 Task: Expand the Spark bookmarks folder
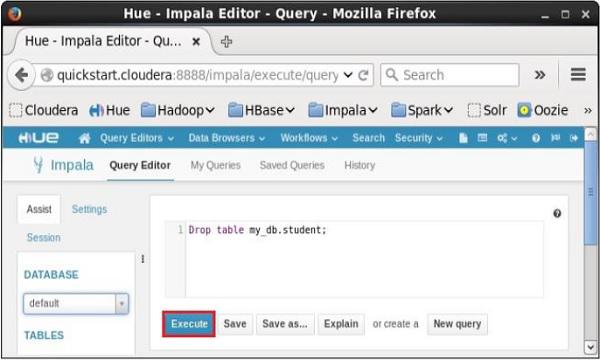click(422, 110)
